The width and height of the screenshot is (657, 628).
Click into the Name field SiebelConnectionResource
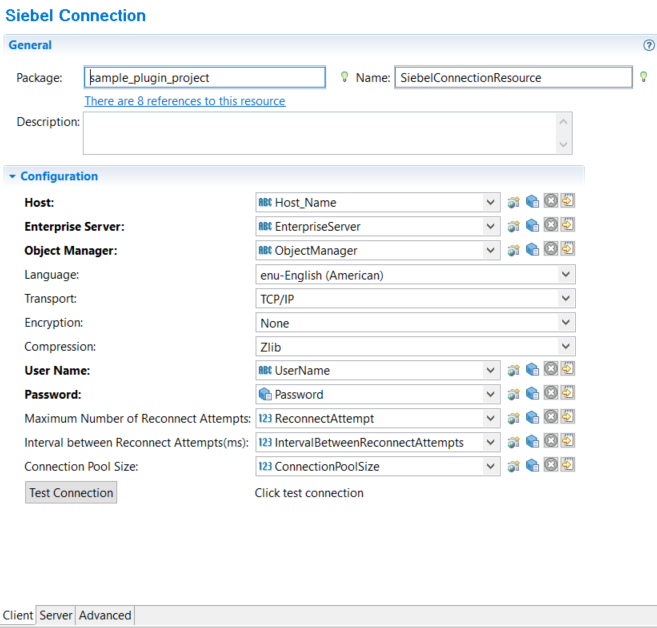tap(513, 78)
